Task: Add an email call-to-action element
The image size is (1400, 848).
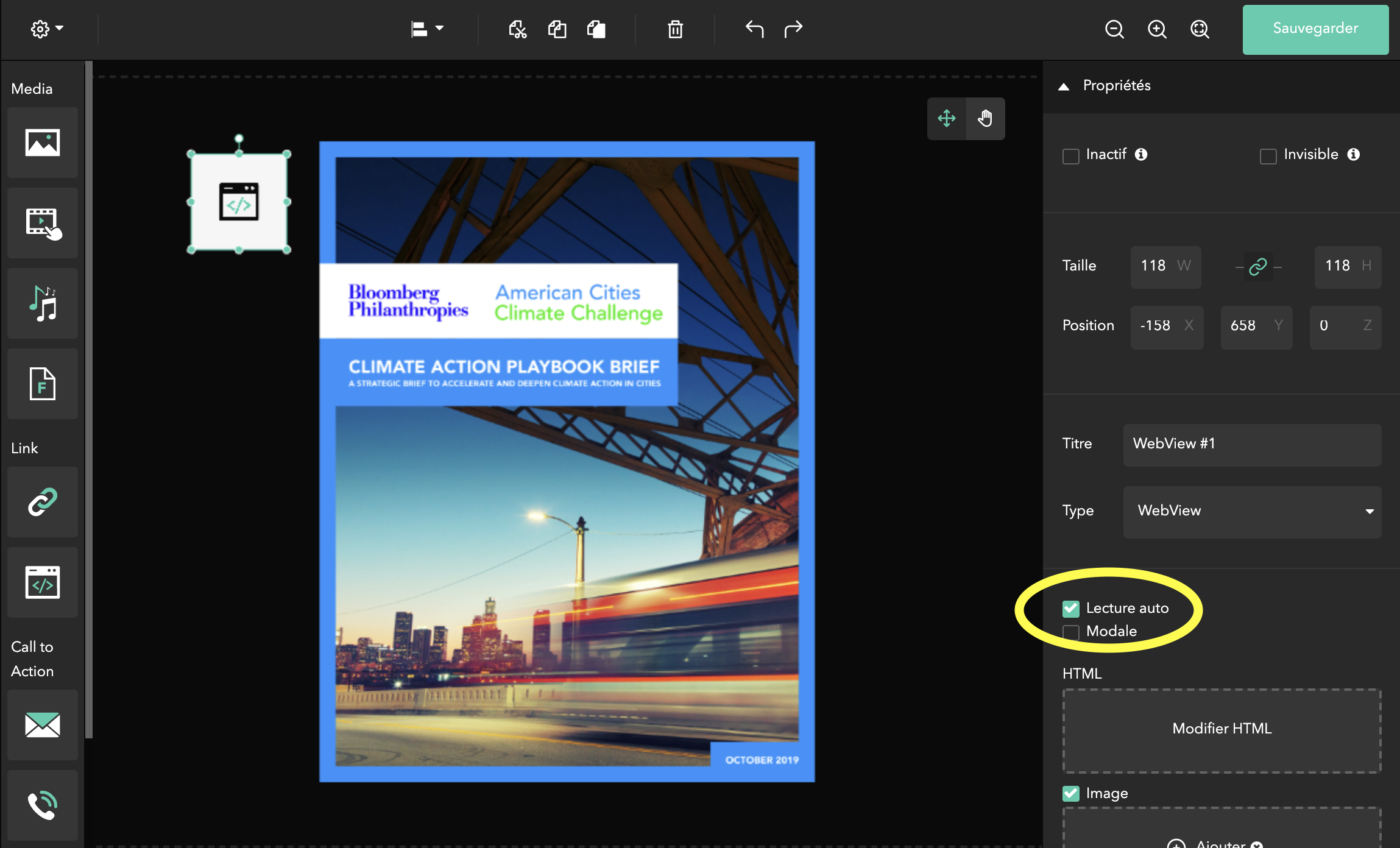Action: [x=43, y=725]
